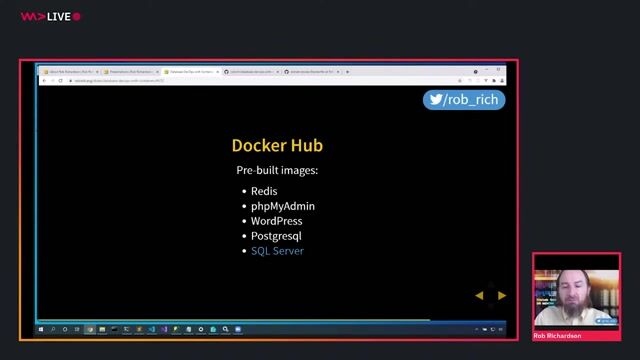Open Task View on the taskbar
Screen dimensions: 640x360
pos(77,329)
